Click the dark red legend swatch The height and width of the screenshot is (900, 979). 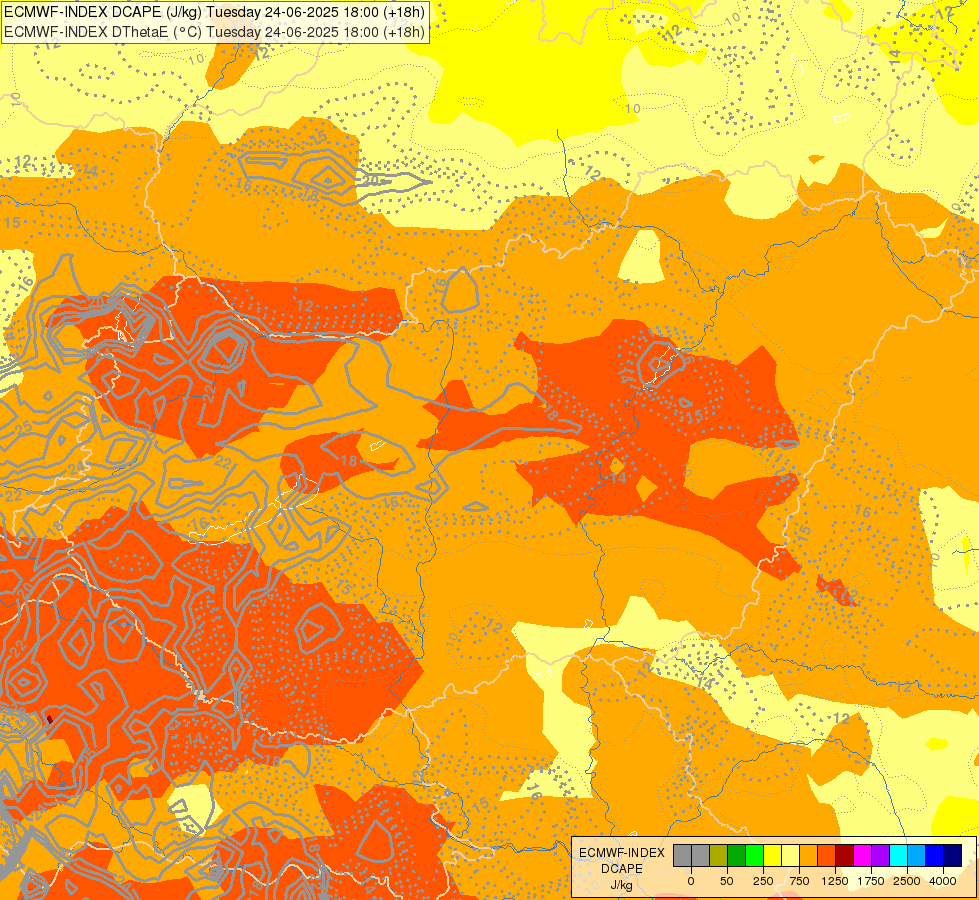[x=844, y=855]
